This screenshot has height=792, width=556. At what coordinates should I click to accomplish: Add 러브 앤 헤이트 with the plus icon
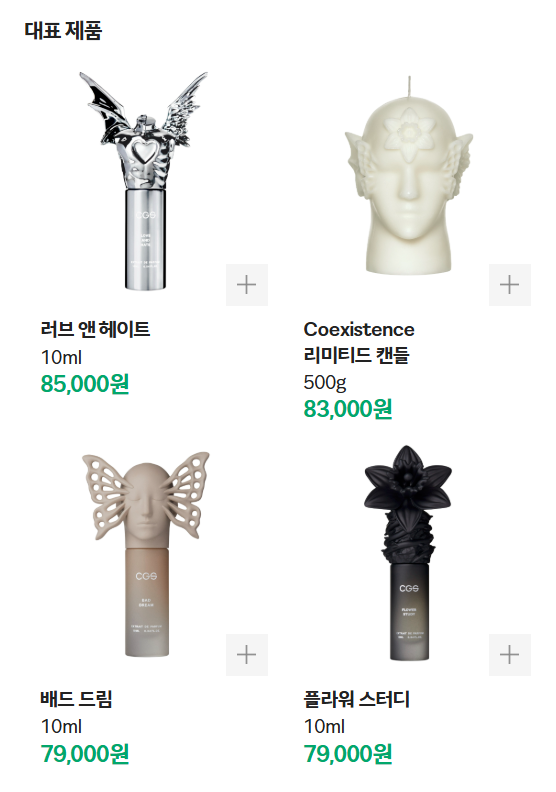tap(246, 285)
